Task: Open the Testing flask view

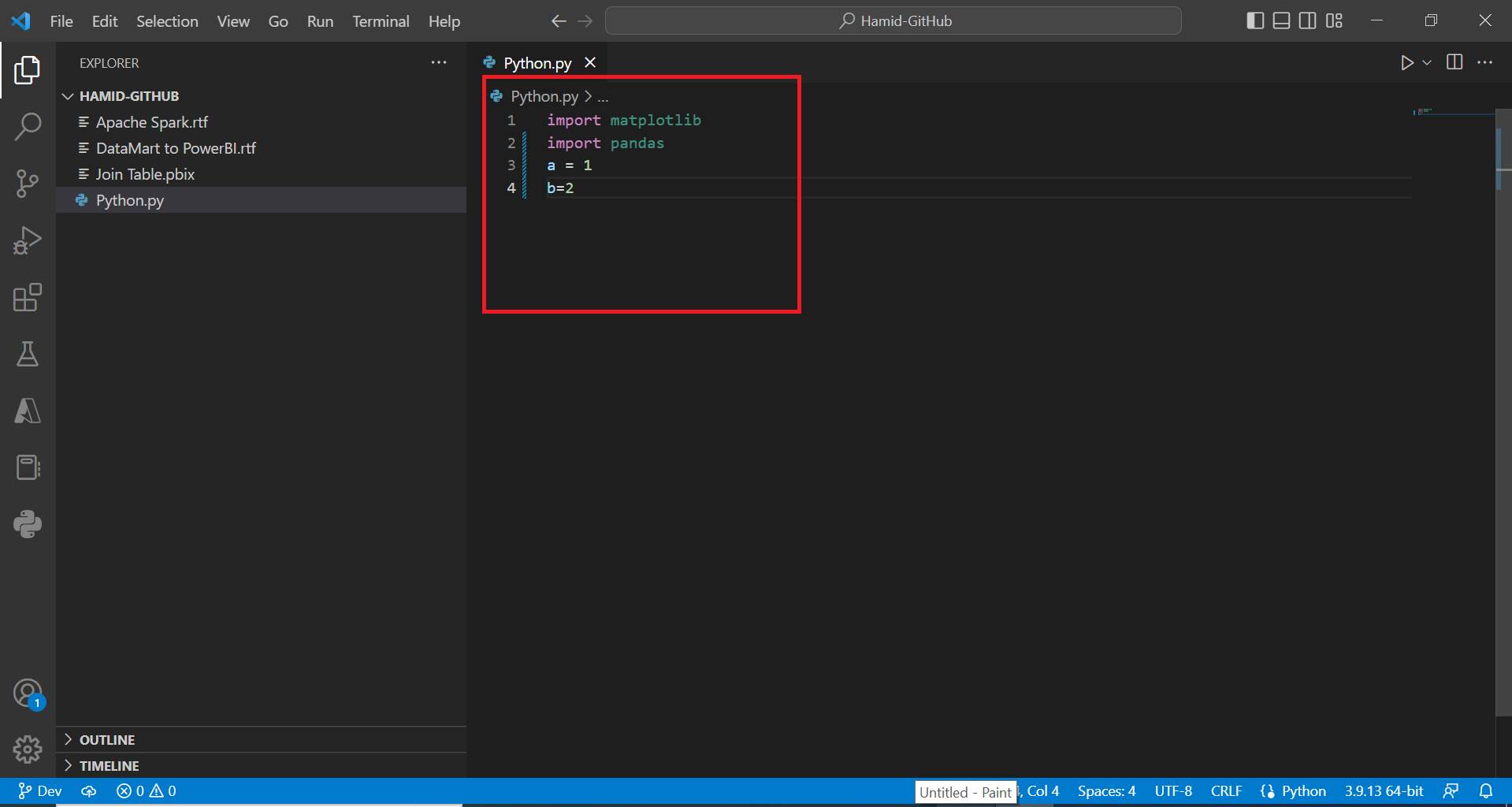Action: [x=28, y=354]
